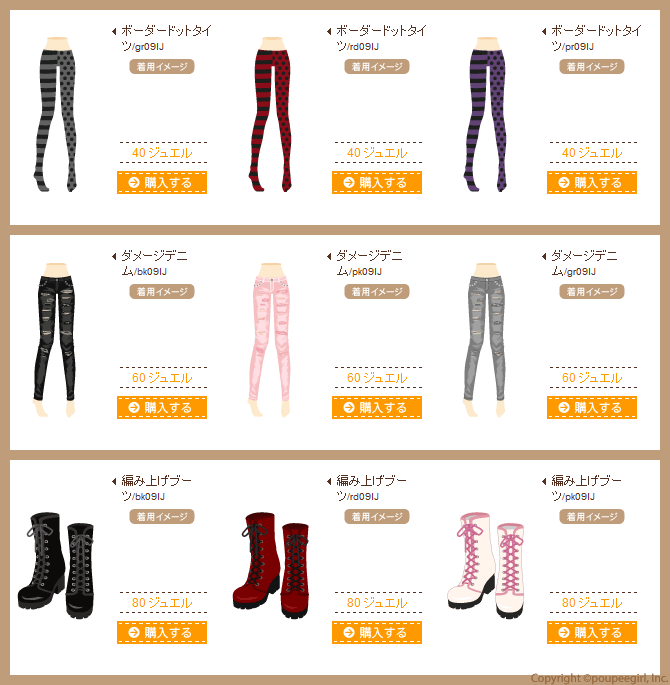The width and height of the screenshot is (670, 685).
Task: Select the pink damaged denim jeans
Action: click(270, 340)
